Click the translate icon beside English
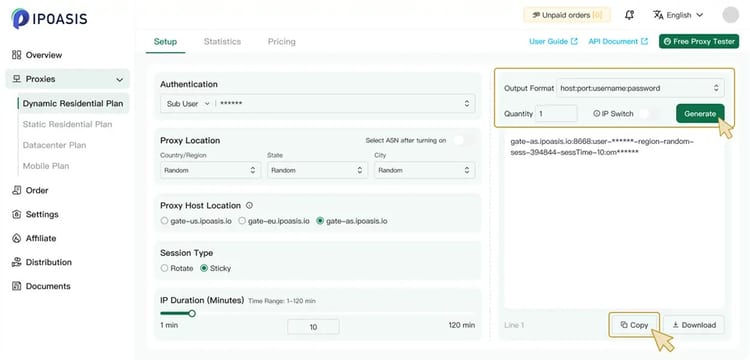 click(658, 15)
